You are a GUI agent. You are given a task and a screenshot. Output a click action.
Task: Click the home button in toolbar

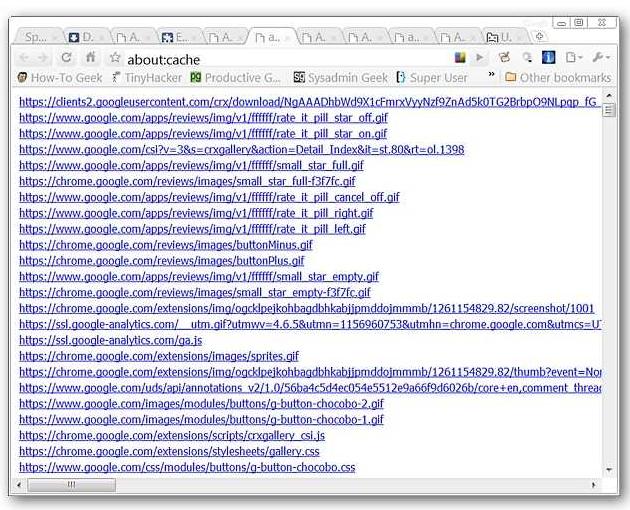(x=91, y=58)
